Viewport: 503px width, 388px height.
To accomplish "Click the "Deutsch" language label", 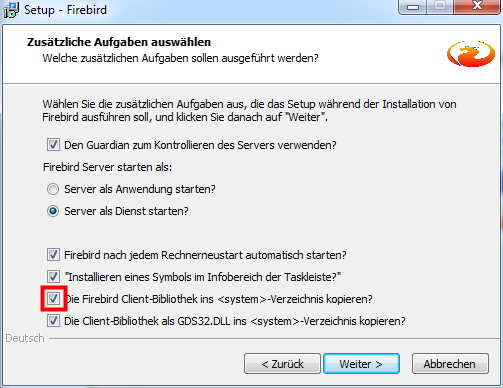I will click(25, 338).
